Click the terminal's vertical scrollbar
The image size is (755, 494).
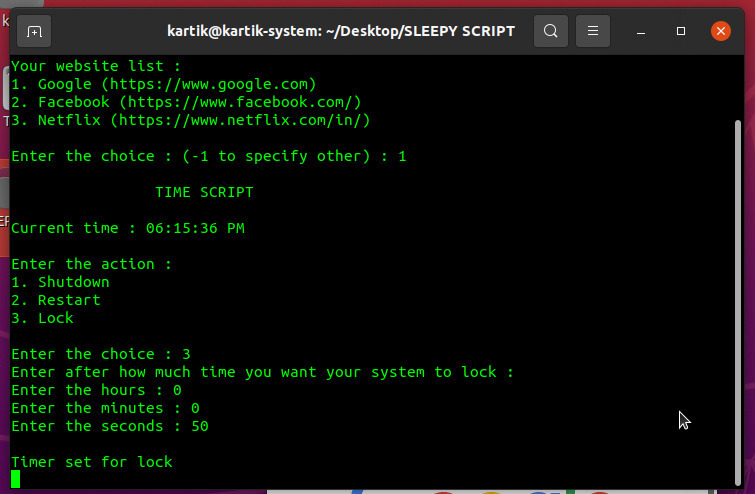pyautogui.click(x=738, y=302)
